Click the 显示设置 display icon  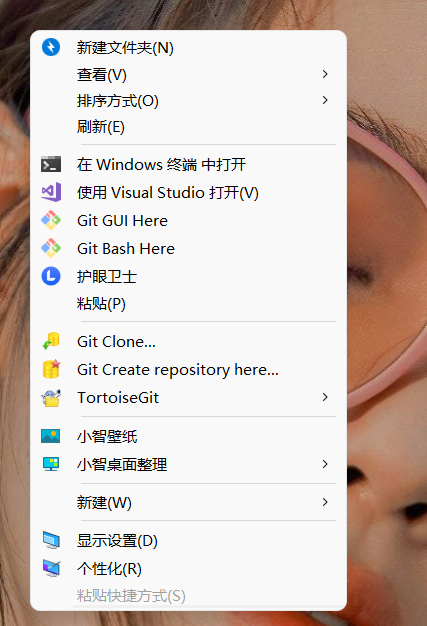tap(51, 540)
